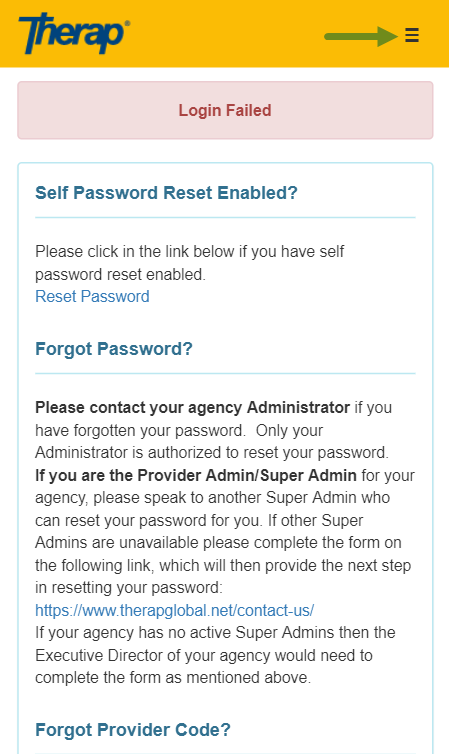Follow the Reset Password link

point(92,296)
